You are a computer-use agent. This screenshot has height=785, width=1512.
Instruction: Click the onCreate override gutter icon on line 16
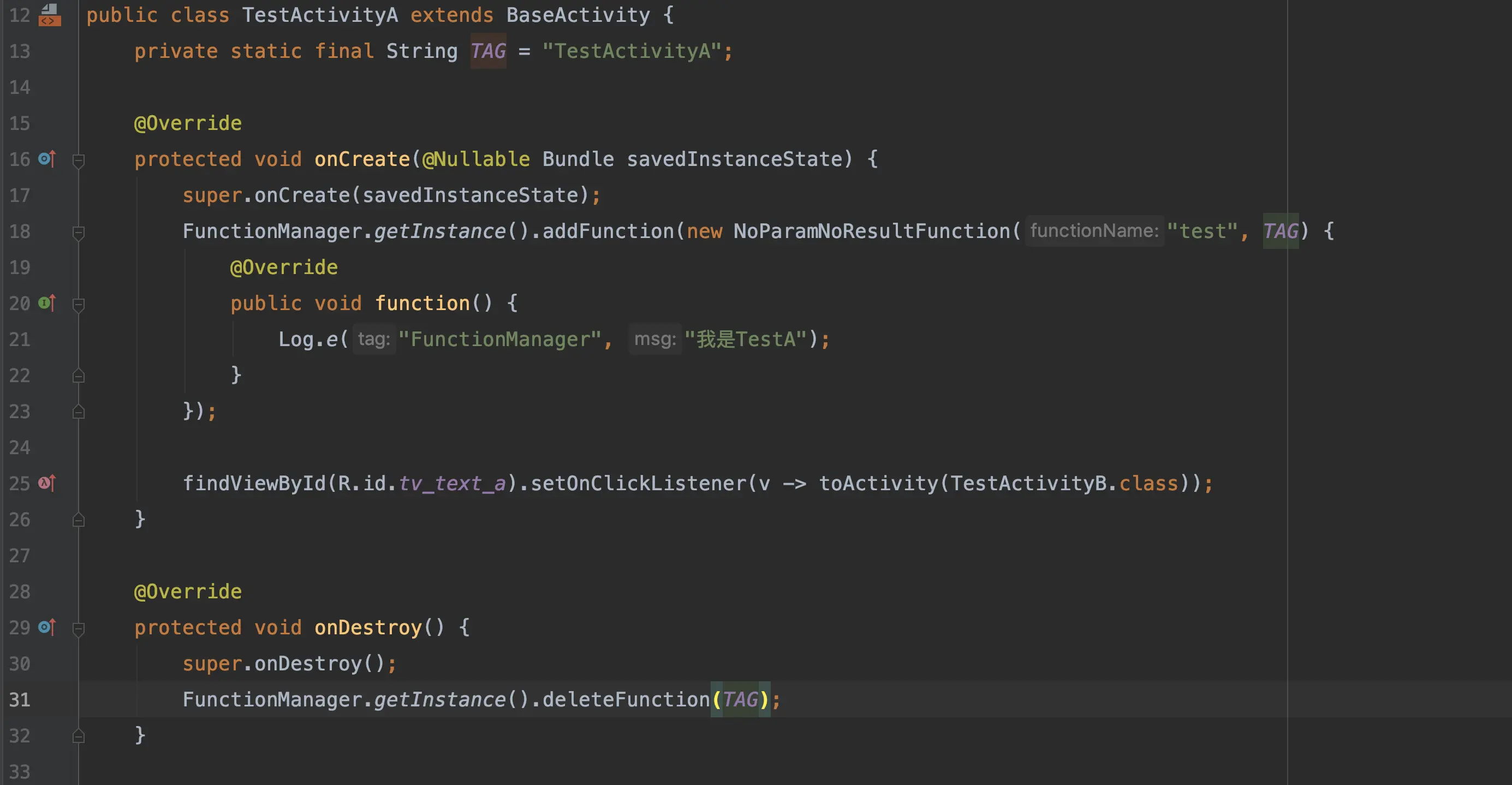coord(47,159)
